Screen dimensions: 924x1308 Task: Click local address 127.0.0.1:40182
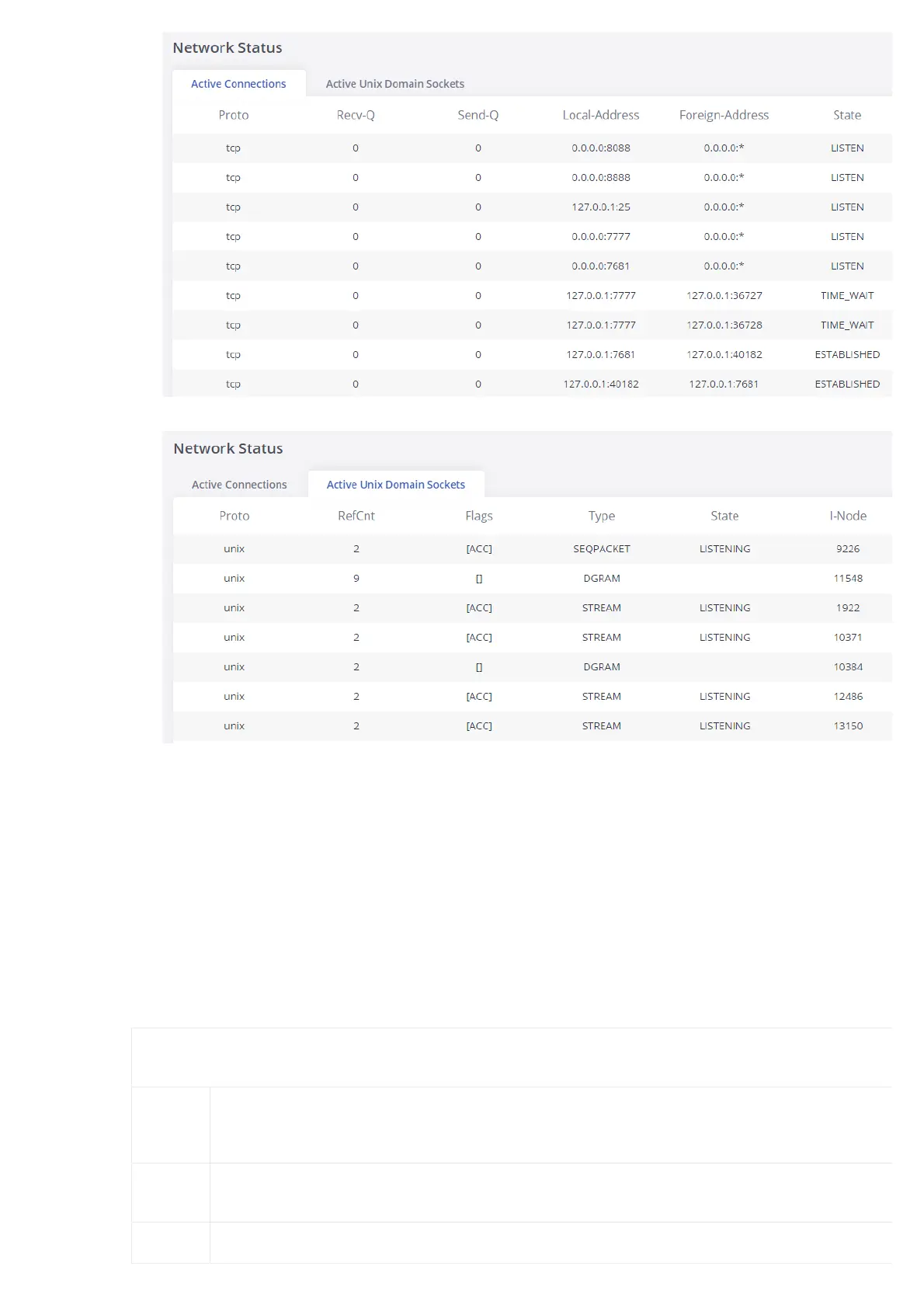[x=601, y=384]
